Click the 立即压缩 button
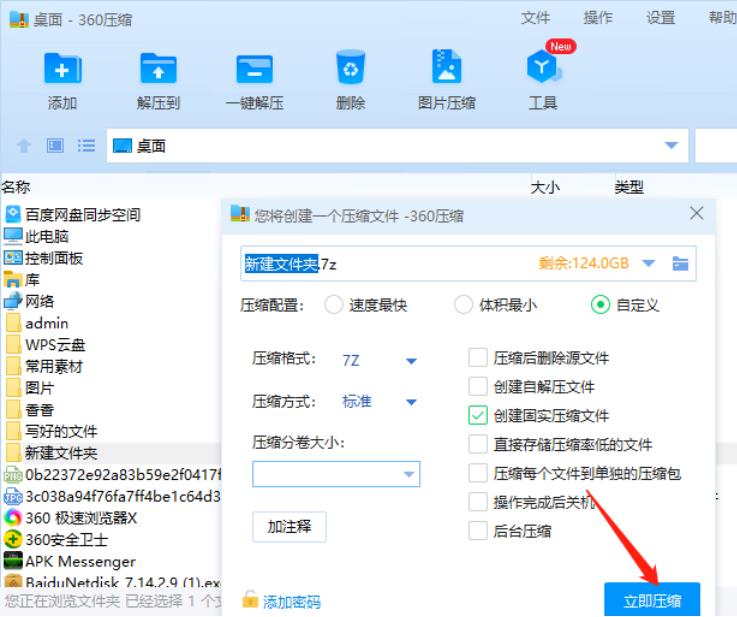 pos(652,600)
